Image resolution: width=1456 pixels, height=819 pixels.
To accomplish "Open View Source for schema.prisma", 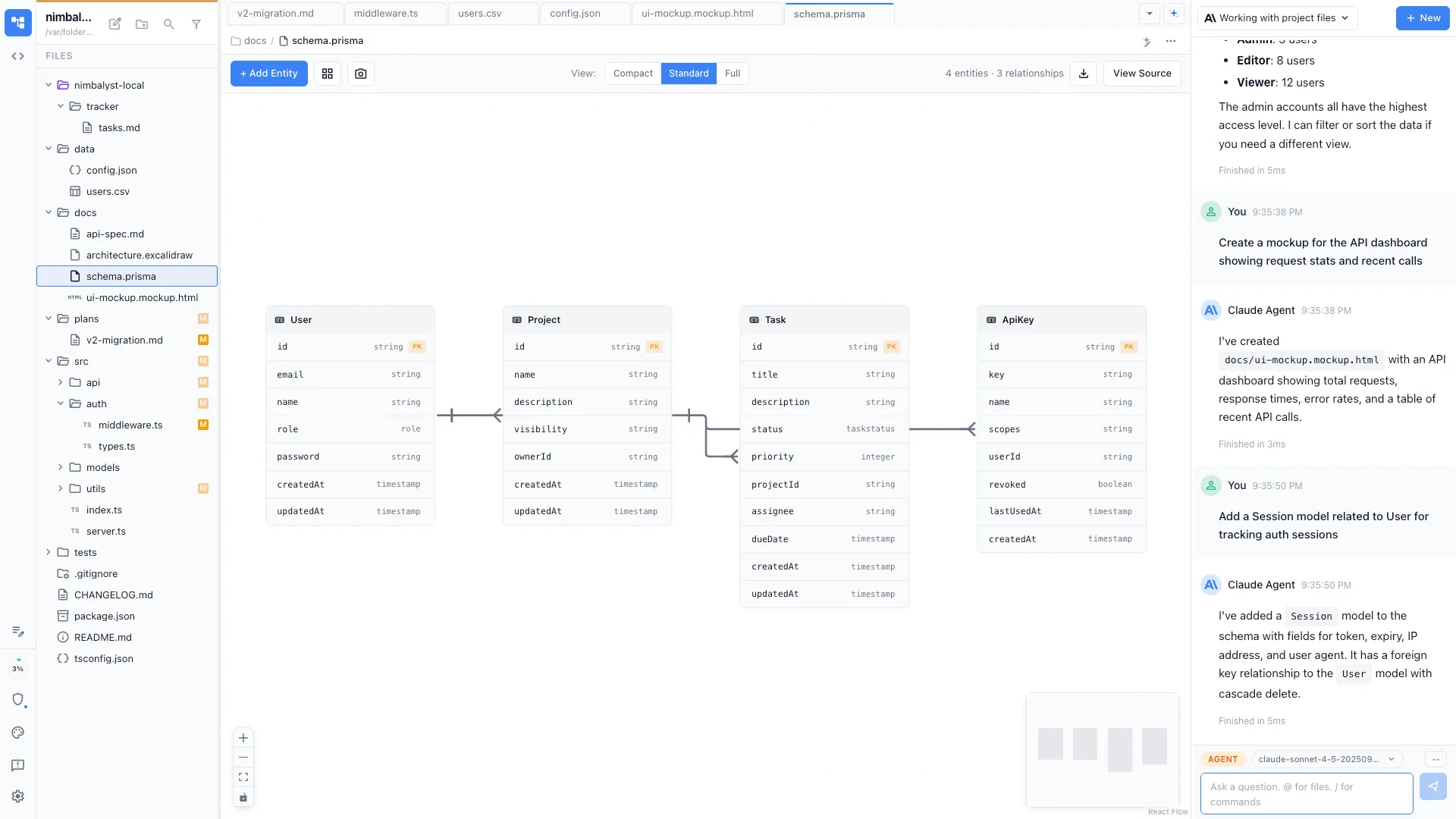I will (x=1141, y=73).
